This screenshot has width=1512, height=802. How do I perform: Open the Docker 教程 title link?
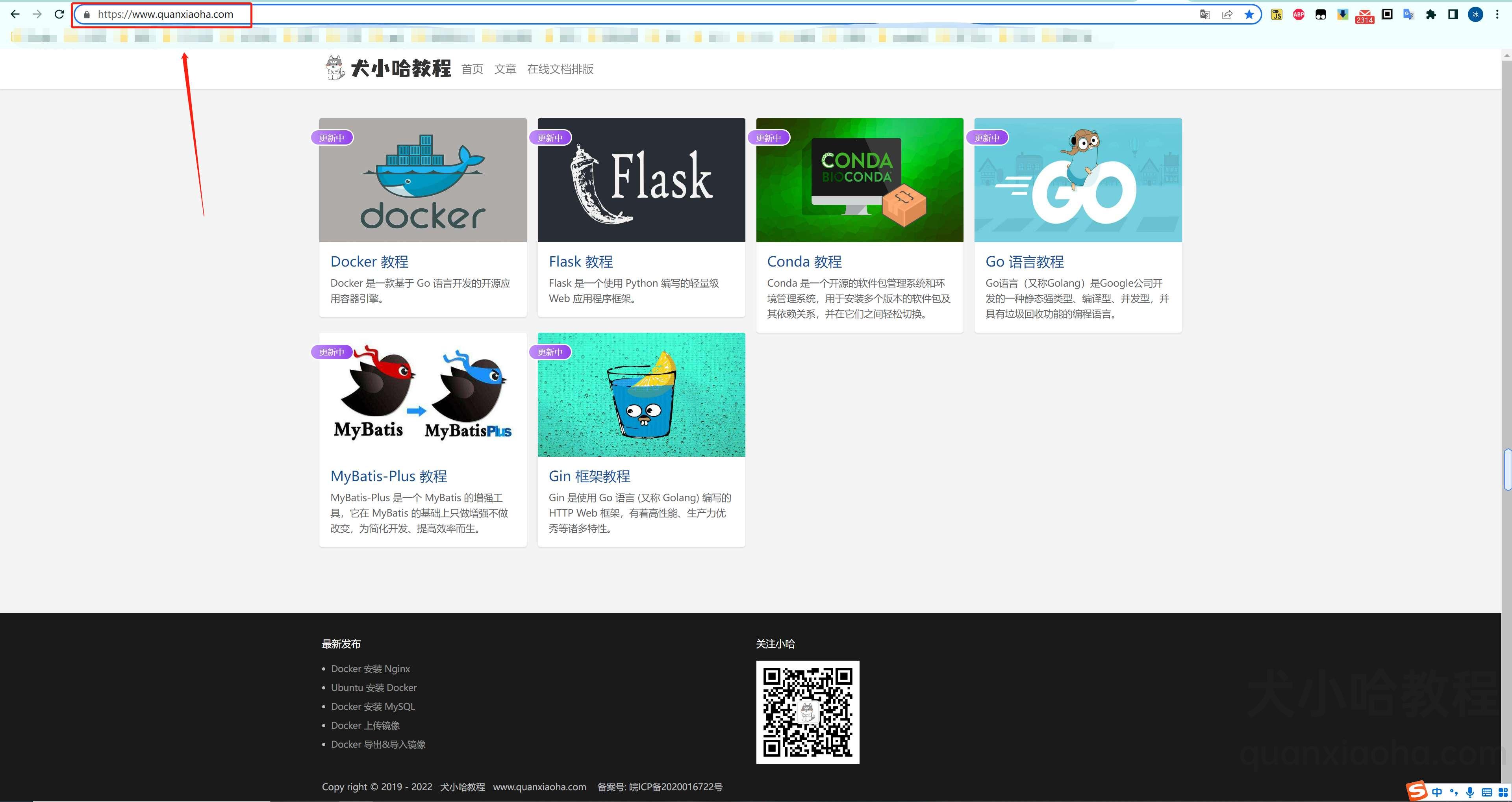[369, 261]
